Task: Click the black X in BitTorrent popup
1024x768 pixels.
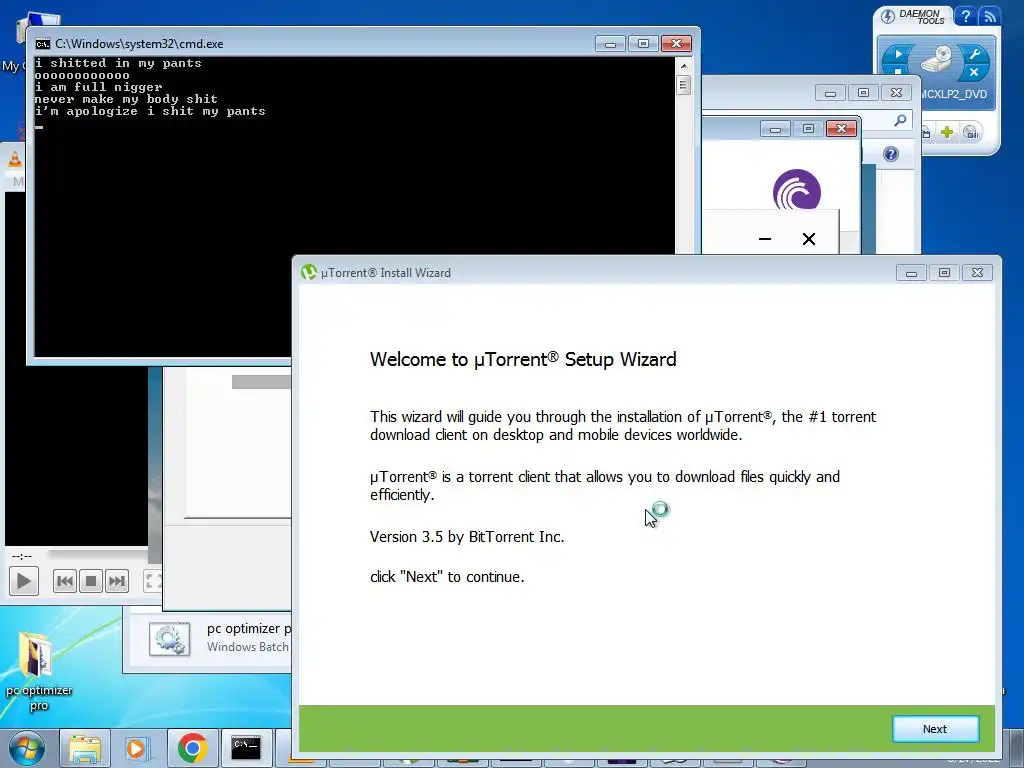Action: click(x=808, y=239)
